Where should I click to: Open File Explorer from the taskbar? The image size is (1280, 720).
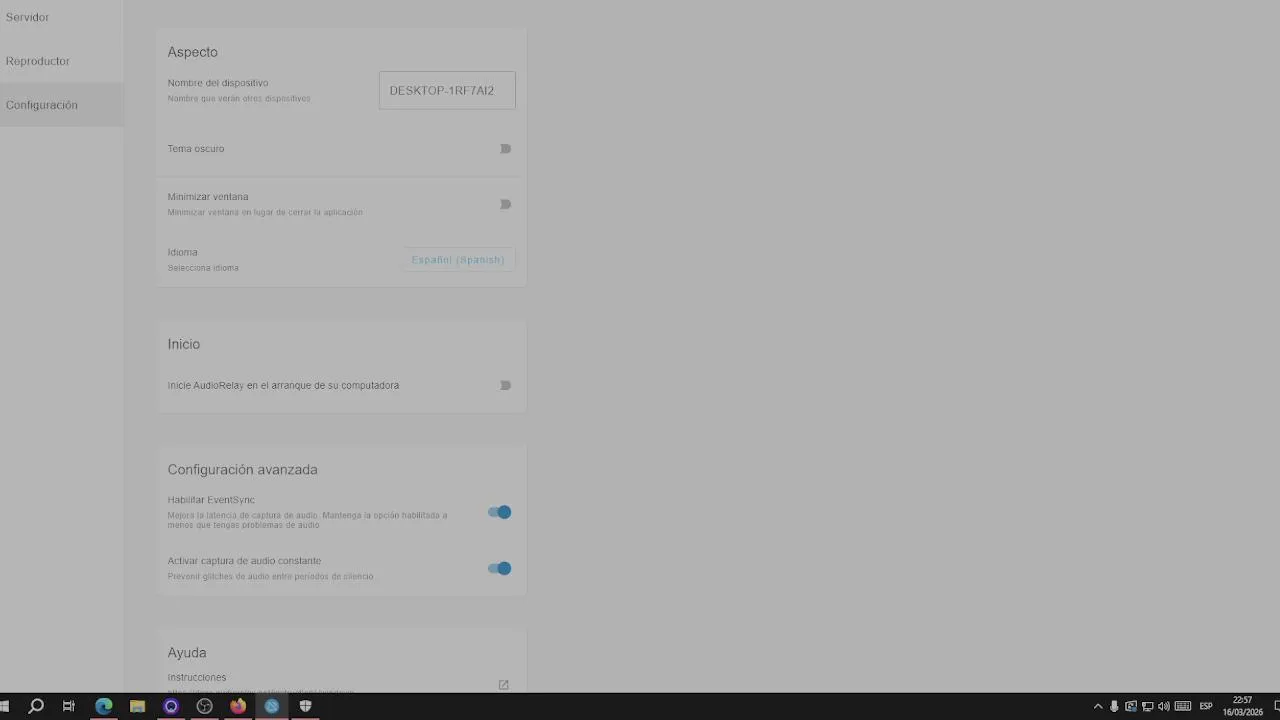[138, 706]
